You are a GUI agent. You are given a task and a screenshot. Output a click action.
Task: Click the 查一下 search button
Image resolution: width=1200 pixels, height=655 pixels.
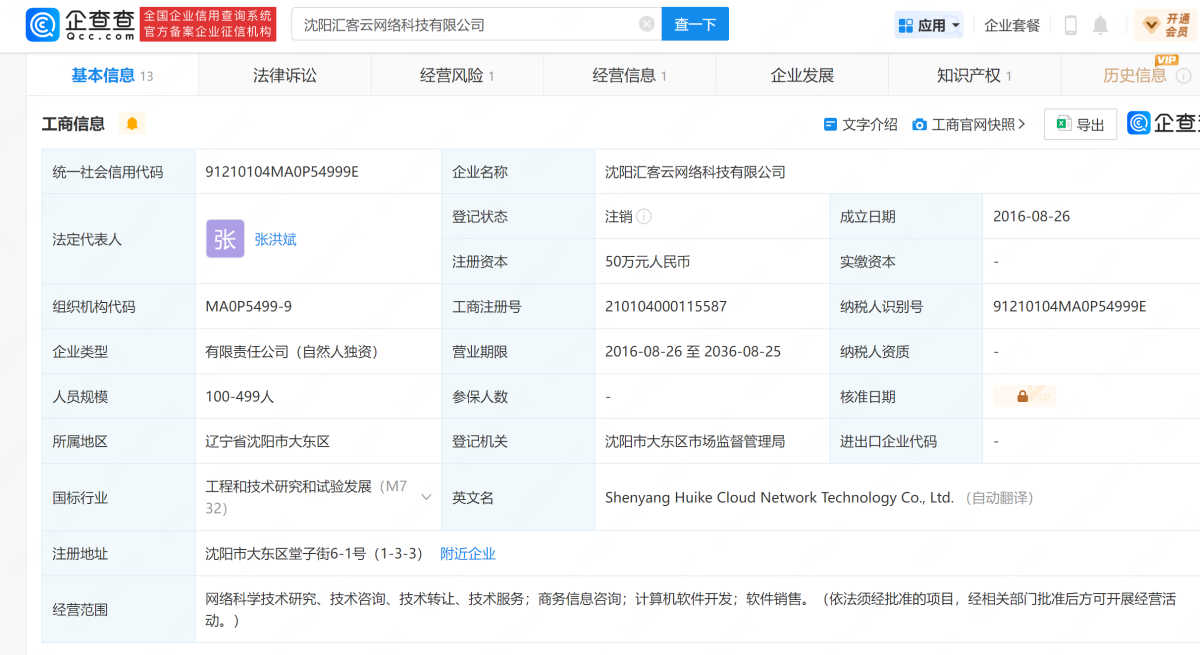(695, 24)
